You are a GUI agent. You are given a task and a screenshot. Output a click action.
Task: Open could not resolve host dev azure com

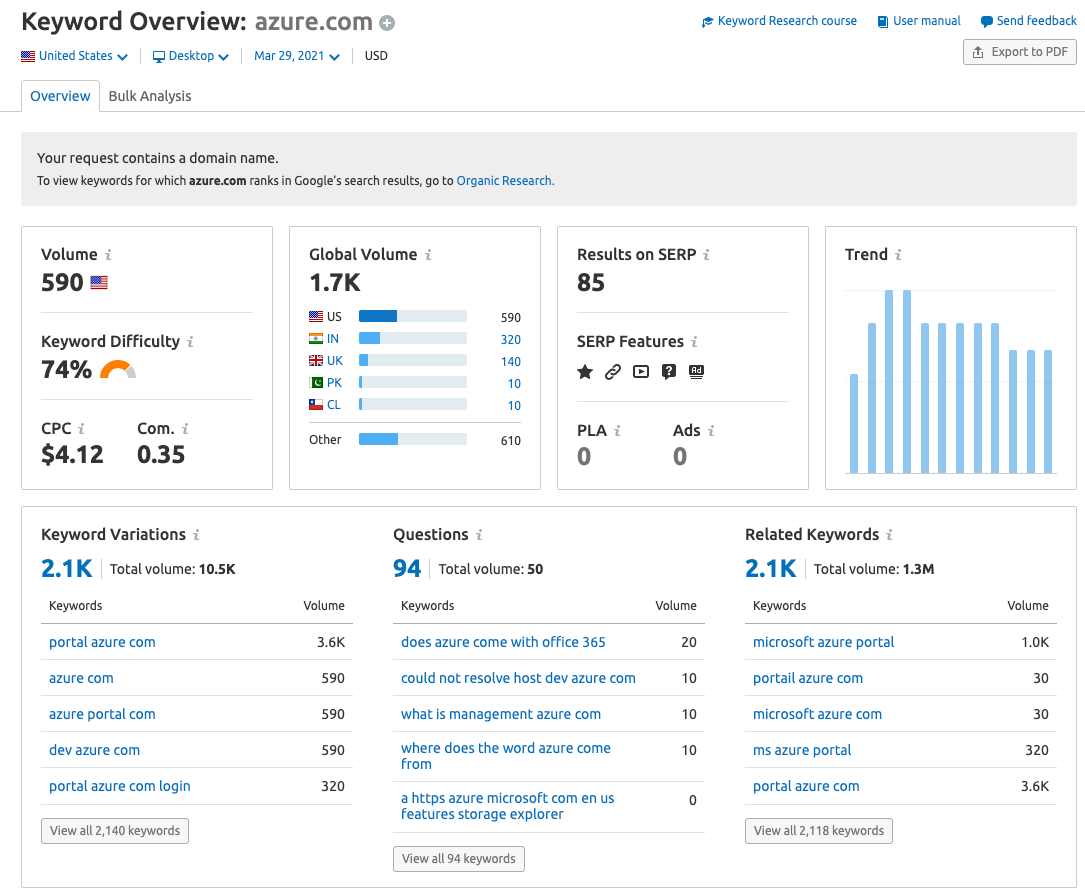(518, 679)
